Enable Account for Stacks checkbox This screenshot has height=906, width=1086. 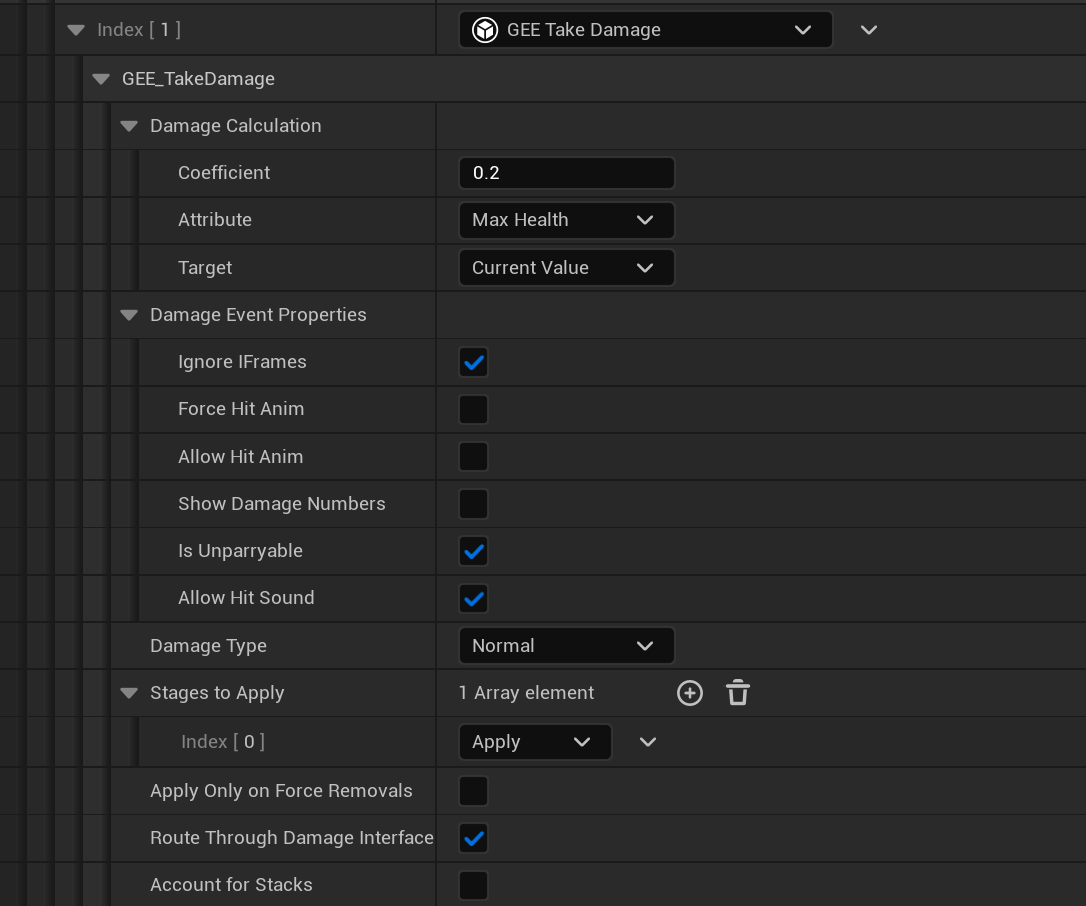click(474, 885)
